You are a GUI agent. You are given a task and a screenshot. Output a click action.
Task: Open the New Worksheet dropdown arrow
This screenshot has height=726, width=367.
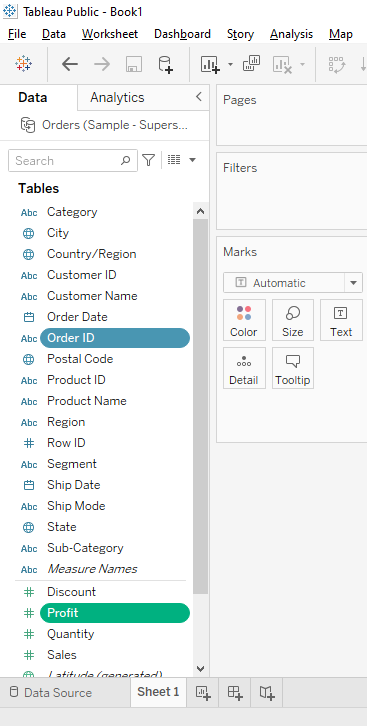pos(230,64)
